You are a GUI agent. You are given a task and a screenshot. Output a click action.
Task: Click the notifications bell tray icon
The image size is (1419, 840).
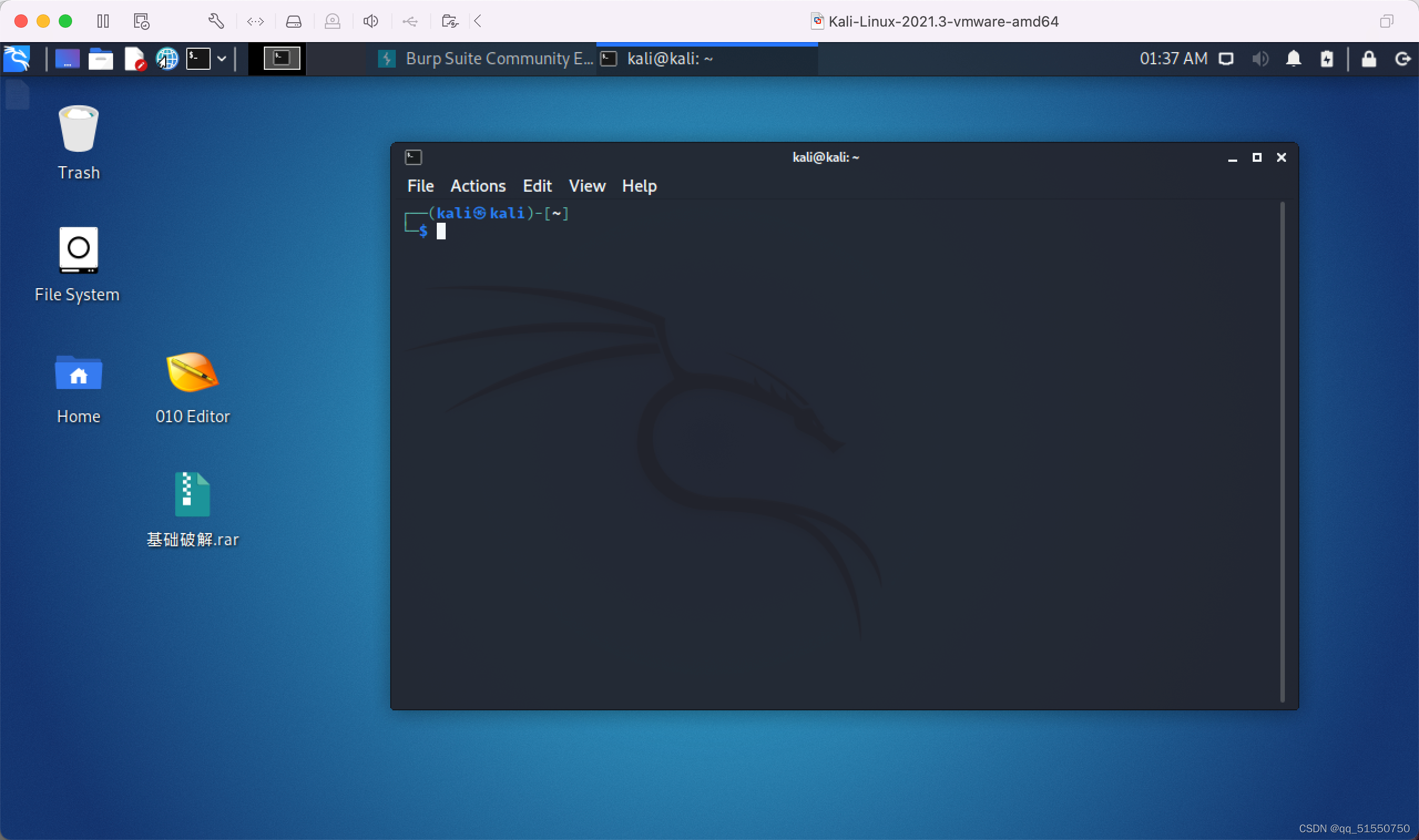pyautogui.click(x=1294, y=58)
